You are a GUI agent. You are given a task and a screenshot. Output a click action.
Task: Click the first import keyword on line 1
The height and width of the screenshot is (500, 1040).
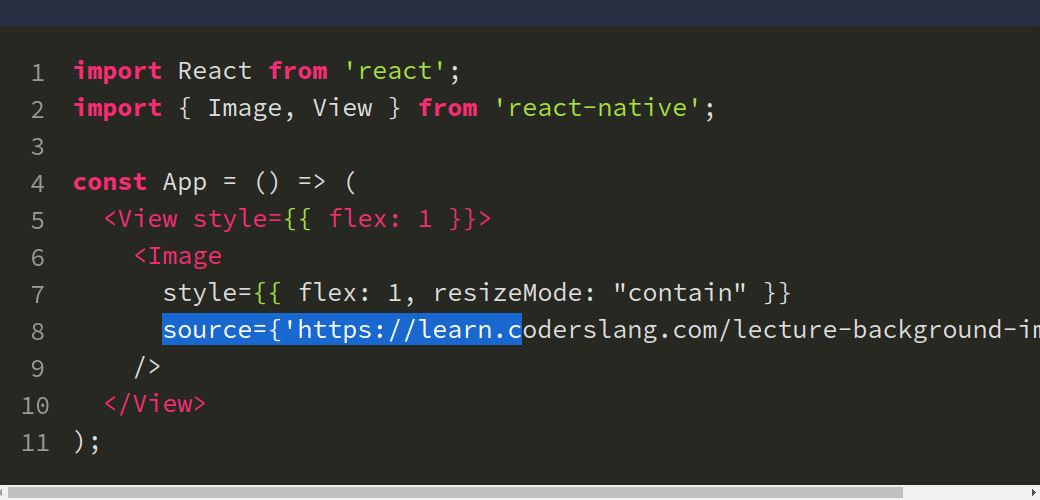(x=117, y=71)
